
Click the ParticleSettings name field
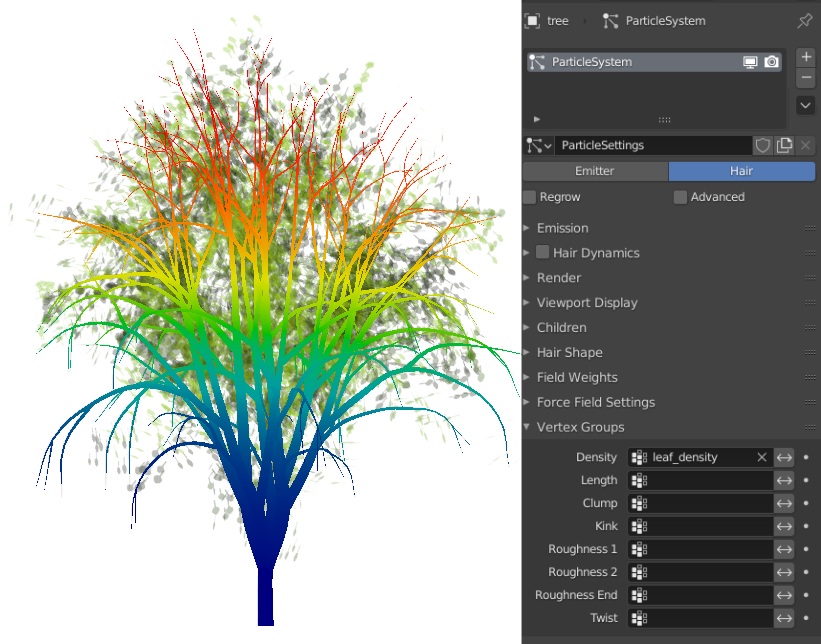pos(653,146)
